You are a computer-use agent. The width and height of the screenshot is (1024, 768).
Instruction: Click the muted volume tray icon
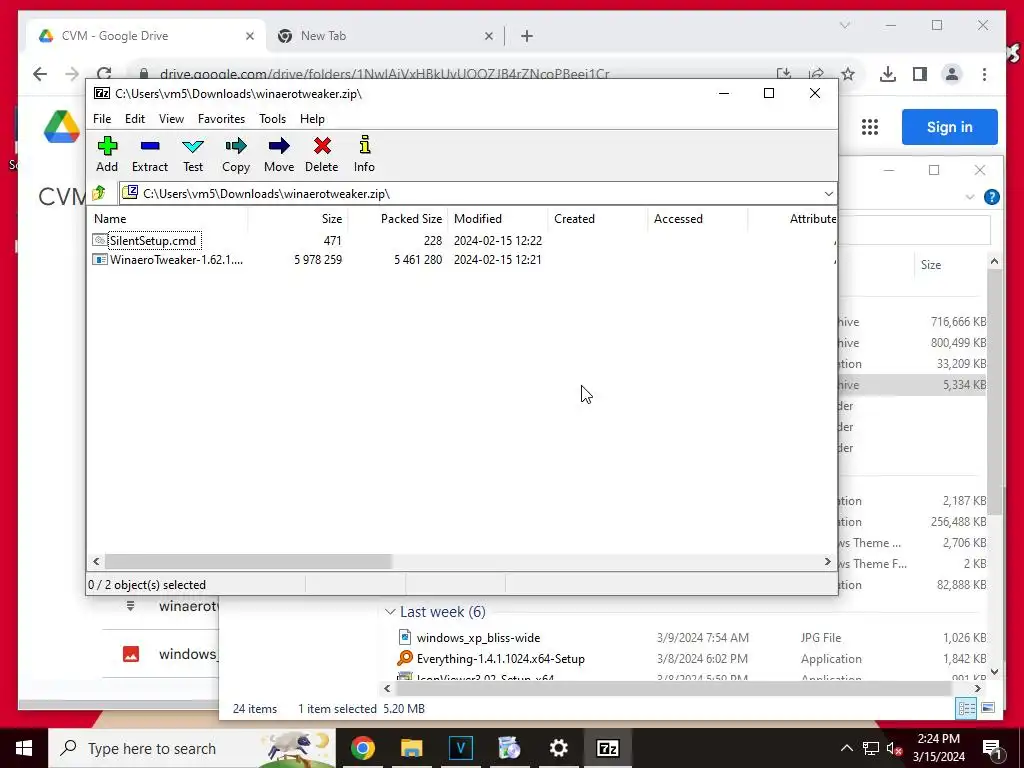894,748
